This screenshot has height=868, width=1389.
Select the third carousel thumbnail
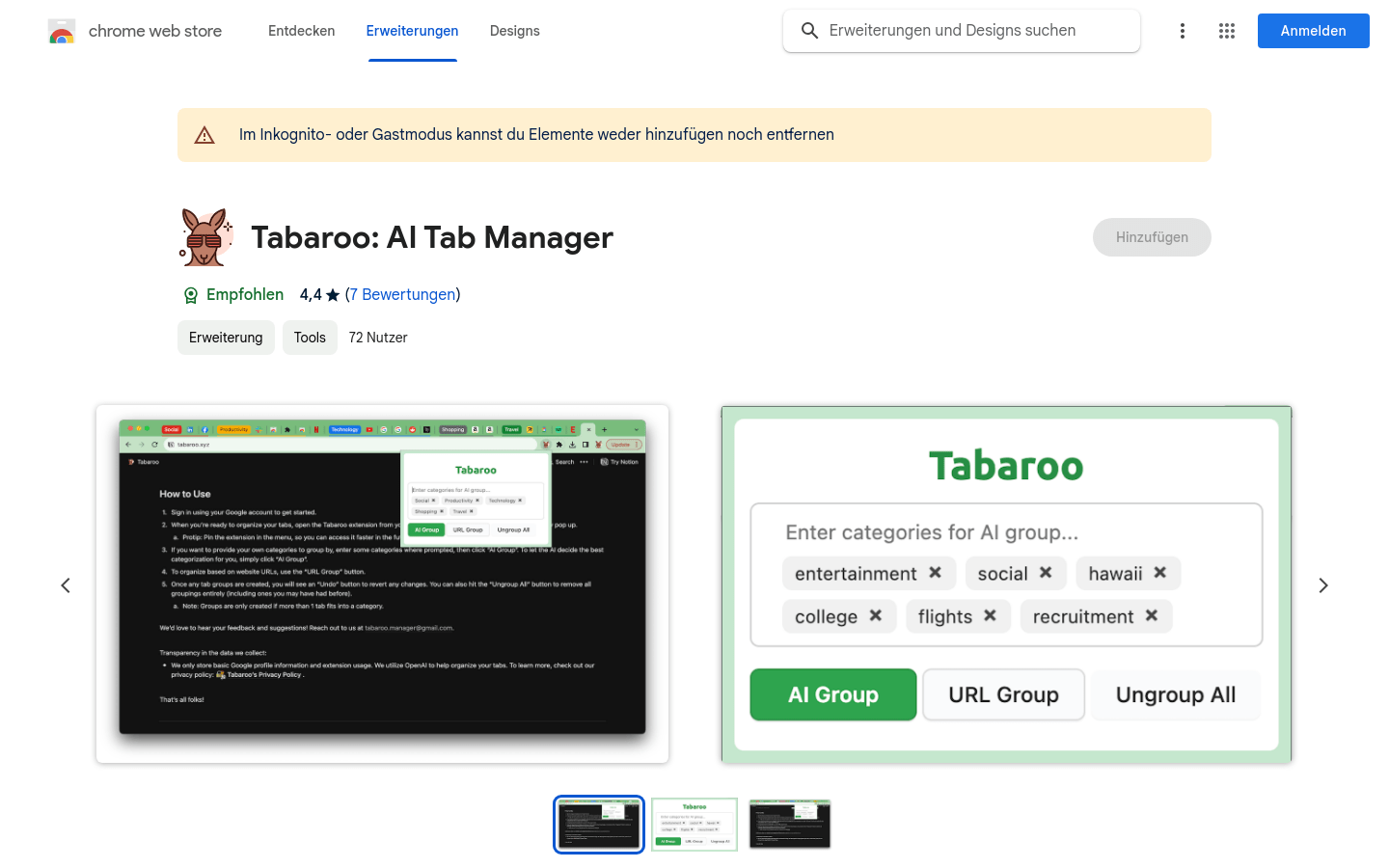(x=790, y=825)
